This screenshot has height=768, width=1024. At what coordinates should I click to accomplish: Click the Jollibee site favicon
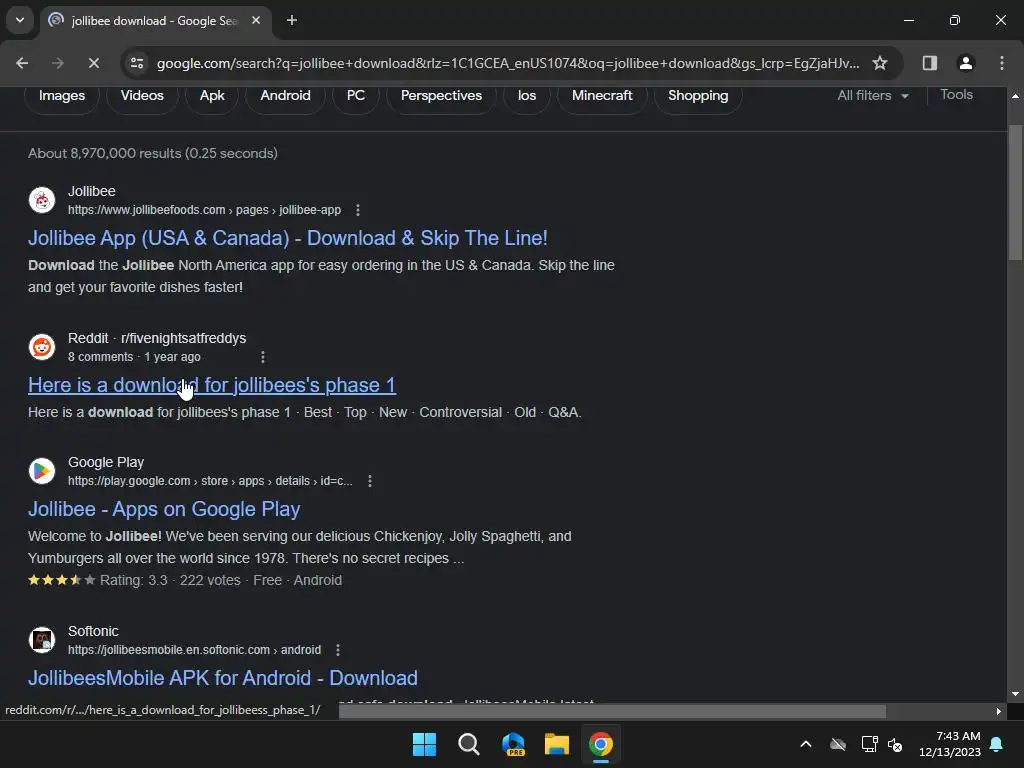tap(42, 200)
